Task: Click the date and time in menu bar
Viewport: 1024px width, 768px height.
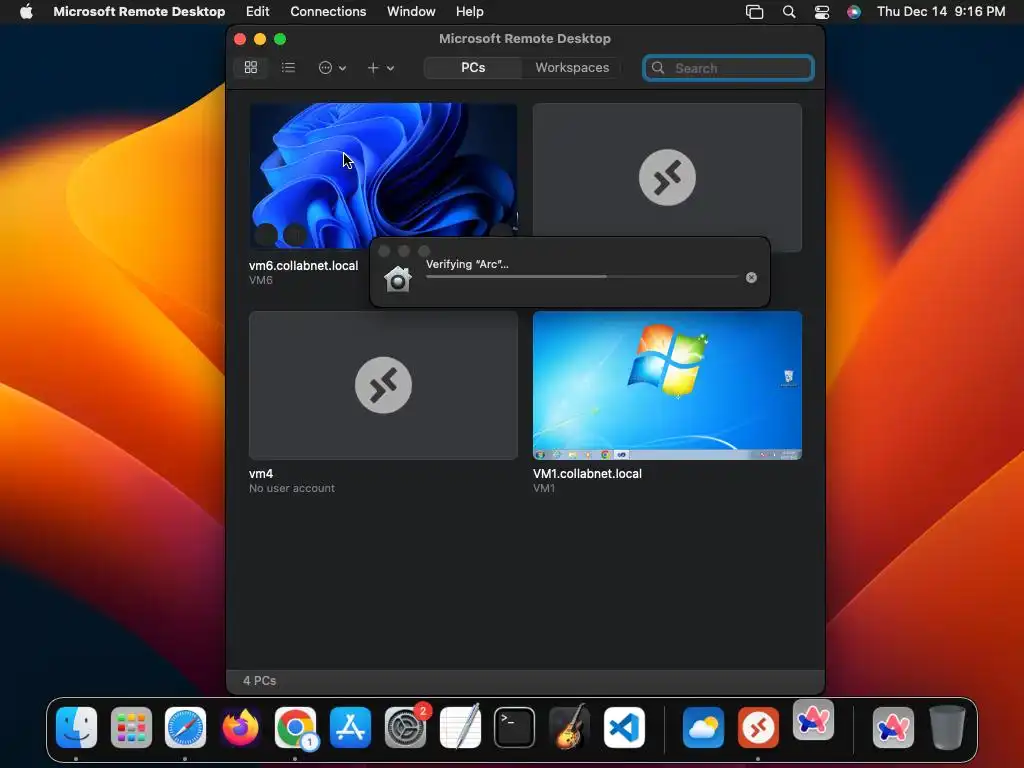Action: click(940, 11)
